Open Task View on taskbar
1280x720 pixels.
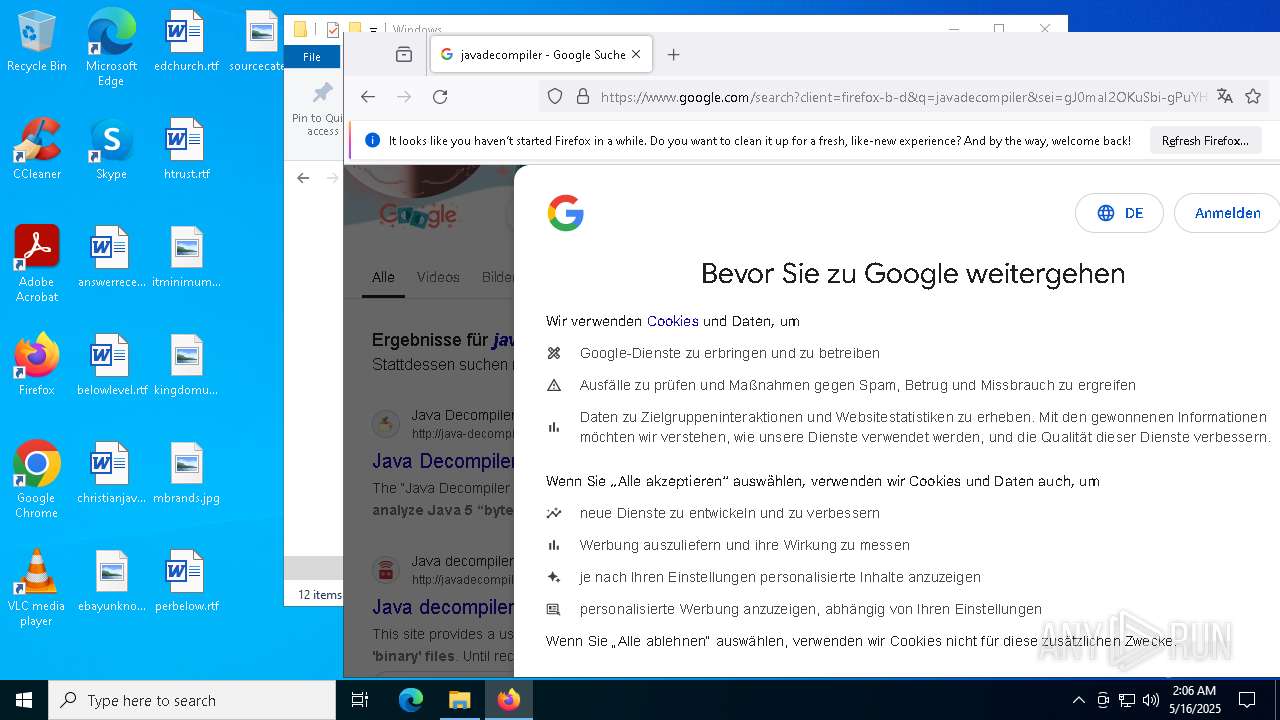360,700
